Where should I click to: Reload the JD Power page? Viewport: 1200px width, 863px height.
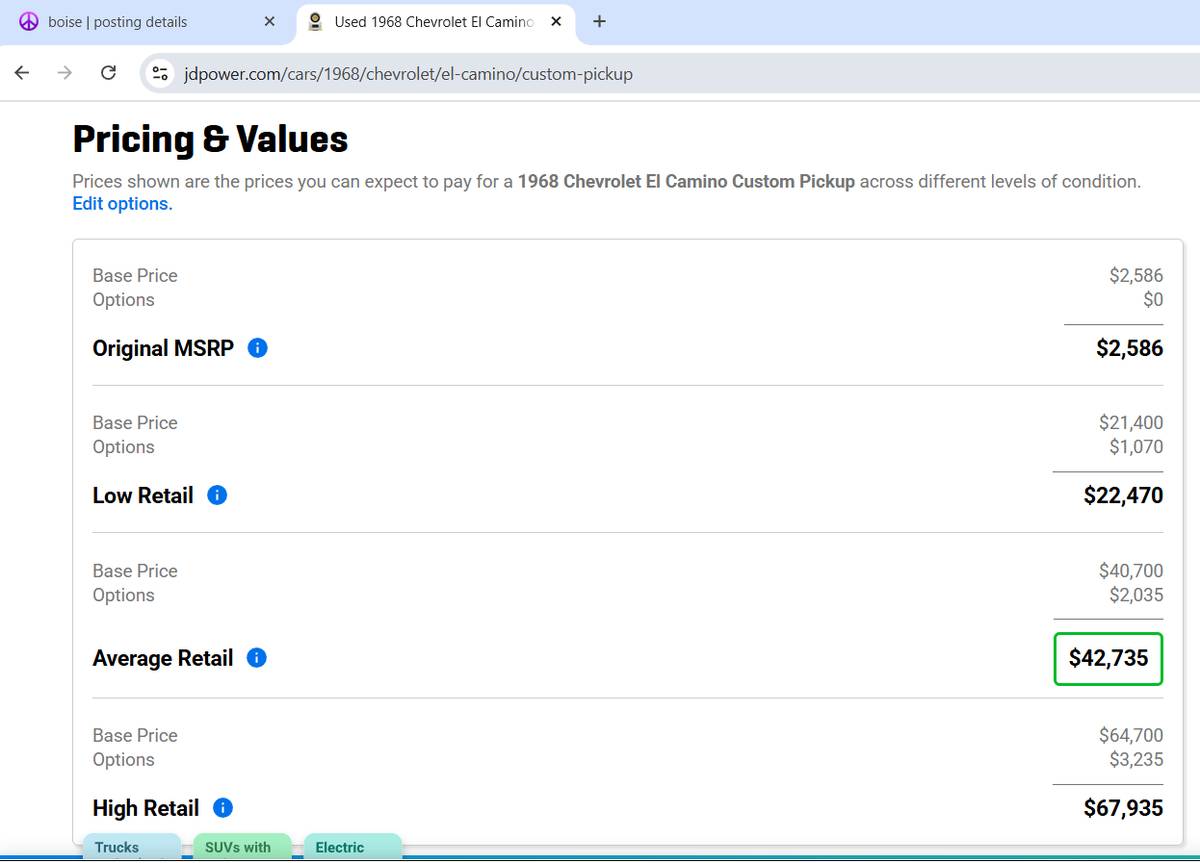[108, 73]
